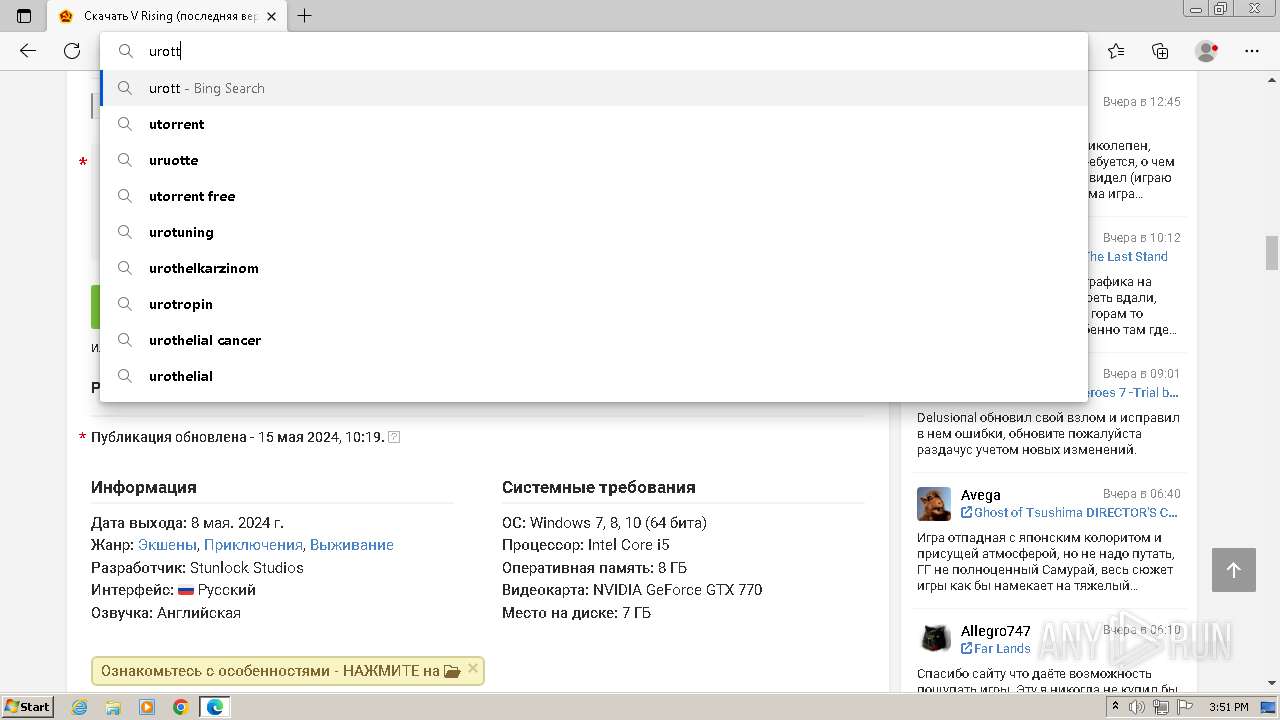Click publication update help icon
The height and width of the screenshot is (720, 1280).
[x=394, y=437]
